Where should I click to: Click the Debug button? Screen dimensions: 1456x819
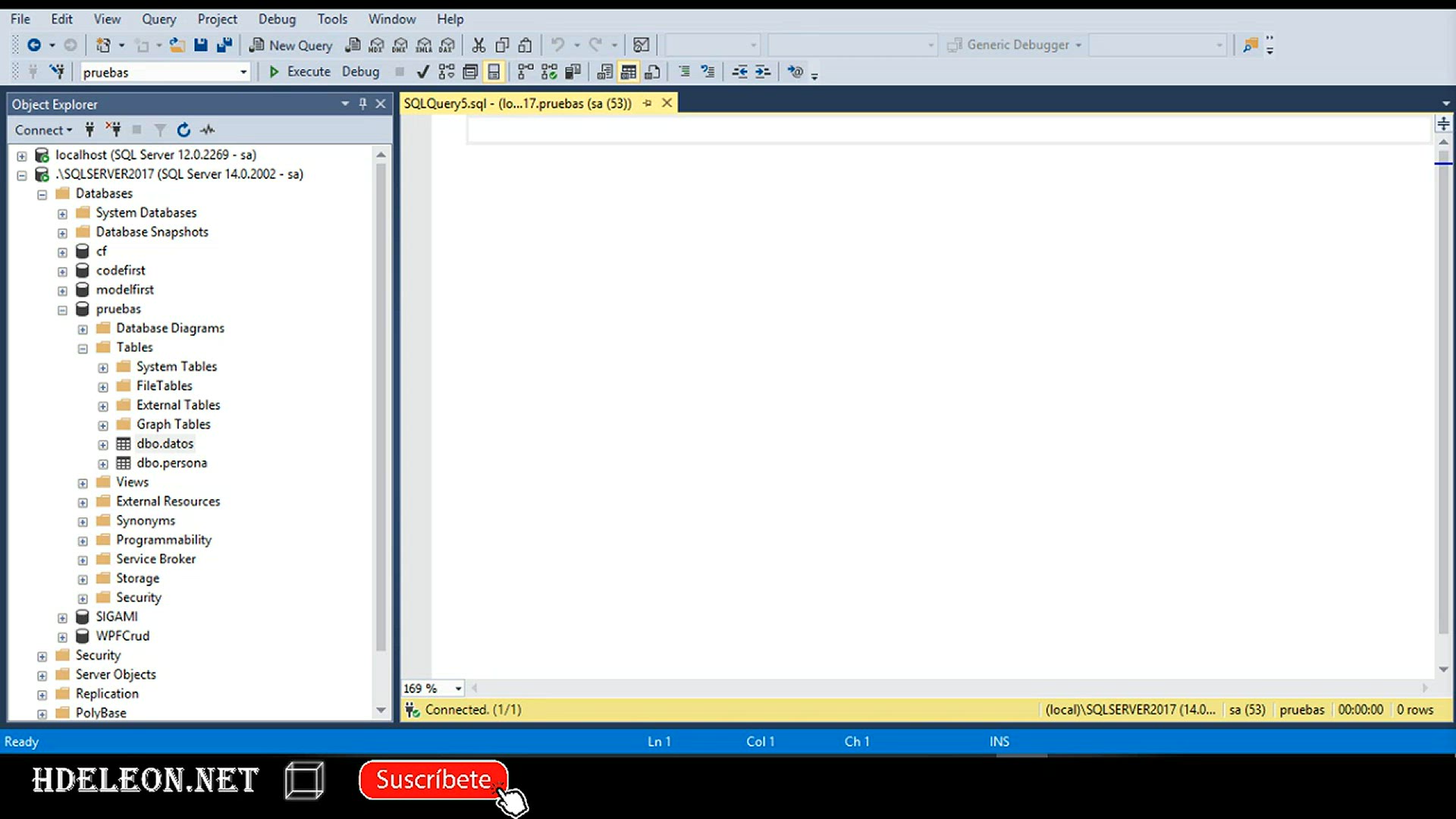coord(360,72)
